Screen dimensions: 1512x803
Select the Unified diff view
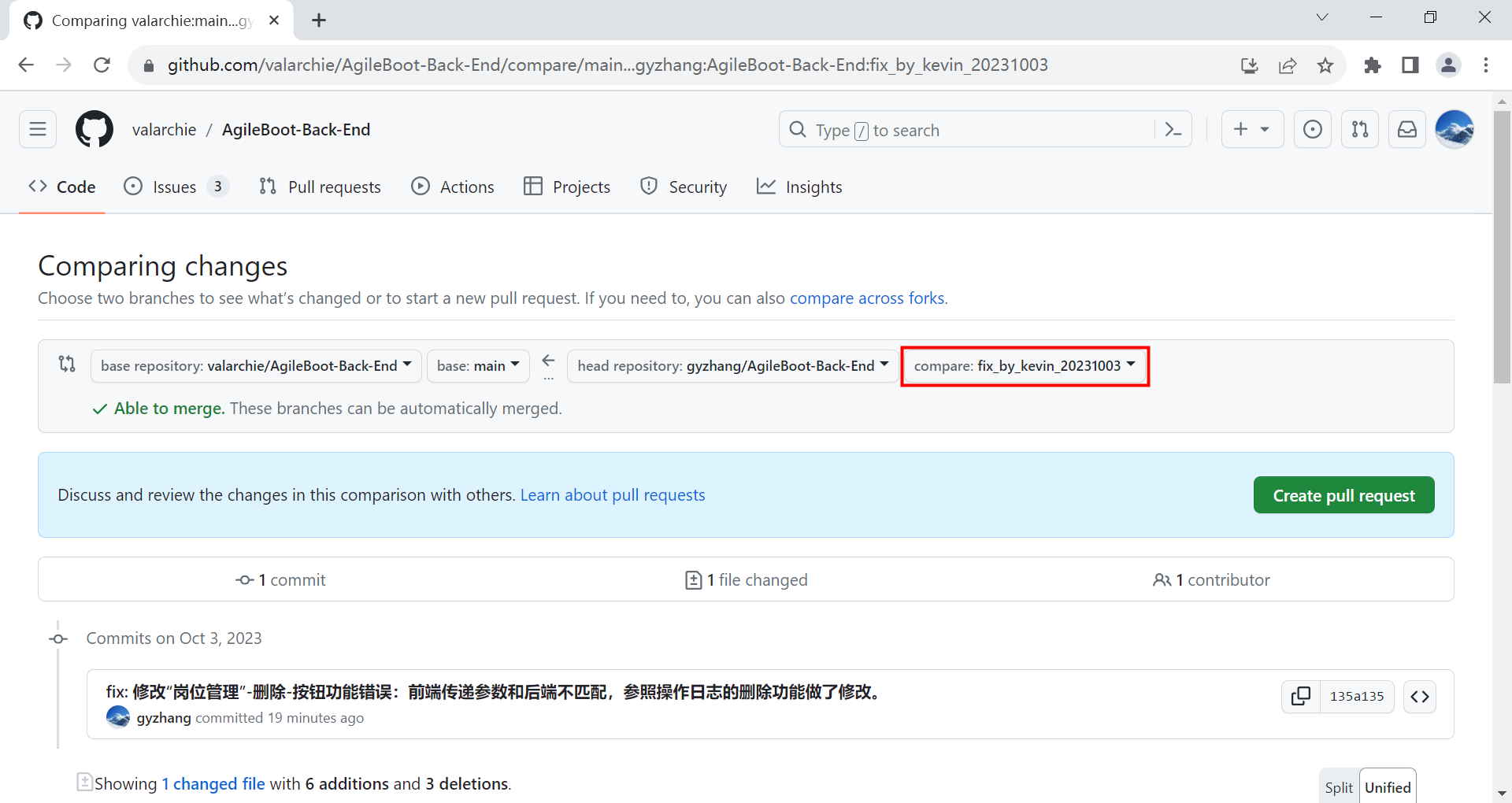tap(1388, 787)
